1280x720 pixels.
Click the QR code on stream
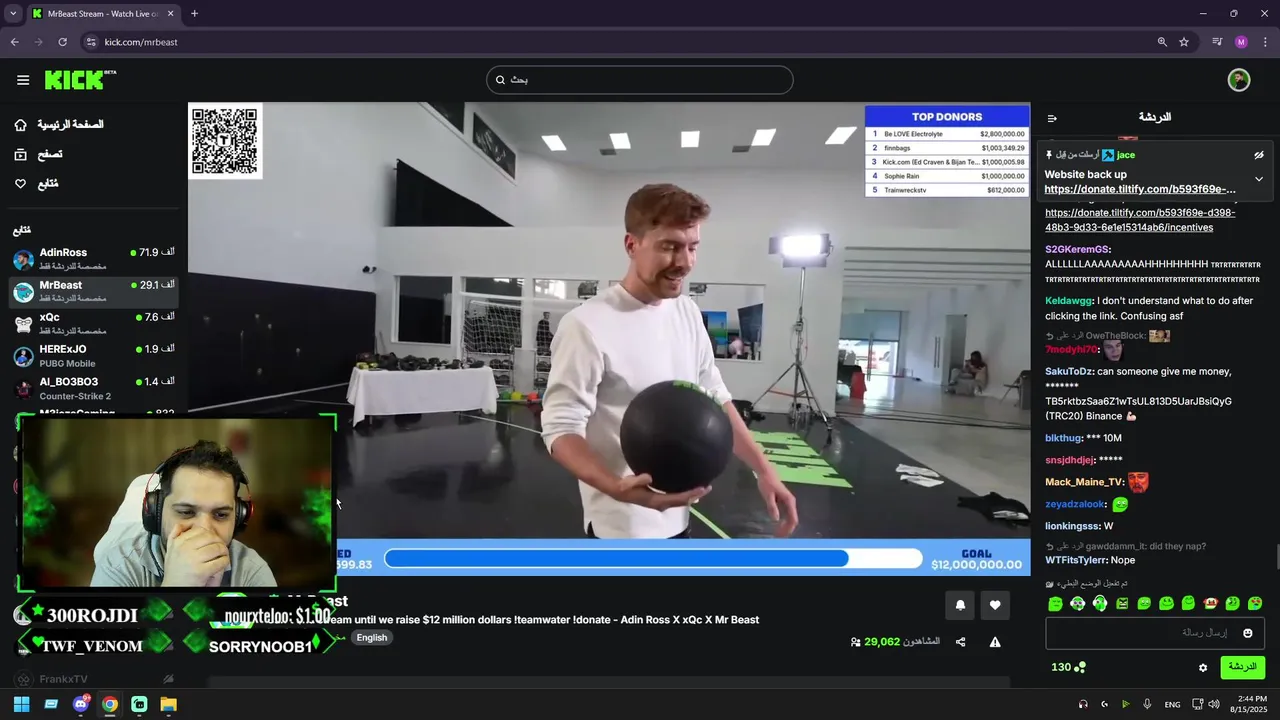coord(225,141)
